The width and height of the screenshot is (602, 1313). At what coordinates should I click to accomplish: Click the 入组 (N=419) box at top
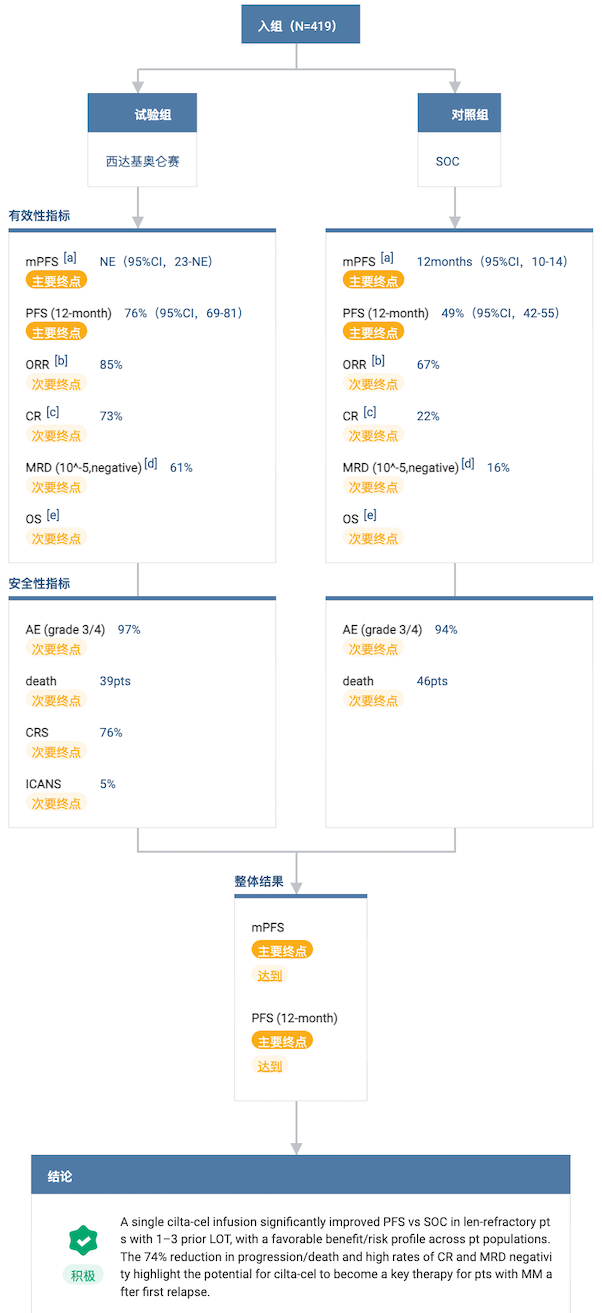point(300,26)
